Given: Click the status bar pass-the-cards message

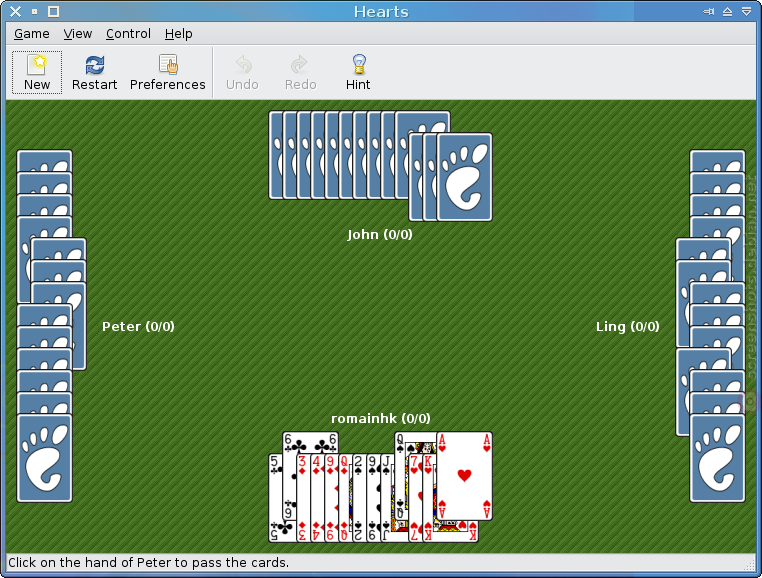Looking at the screenshot, I should click(x=149, y=562).
